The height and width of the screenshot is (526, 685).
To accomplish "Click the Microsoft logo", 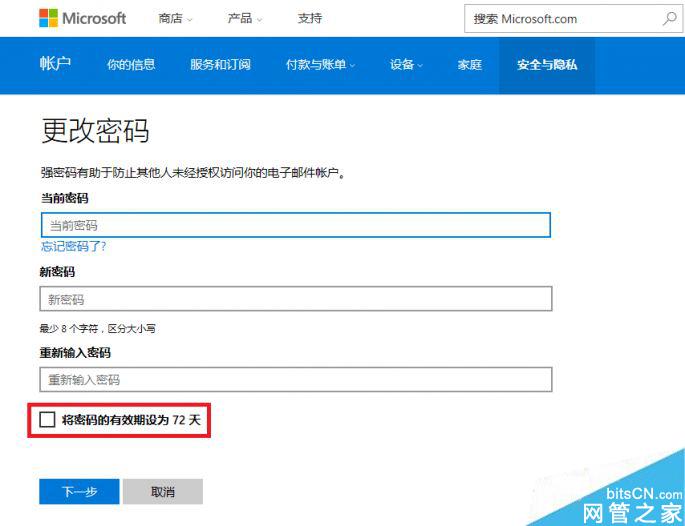I will coord(83,18).
